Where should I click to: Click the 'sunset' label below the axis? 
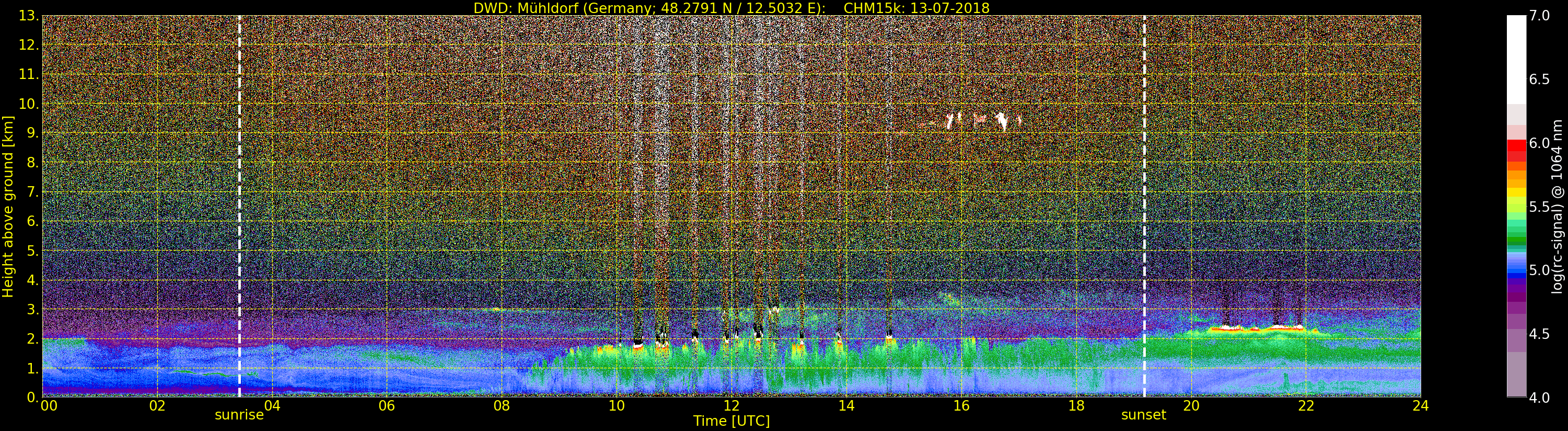click(1144, 415)
